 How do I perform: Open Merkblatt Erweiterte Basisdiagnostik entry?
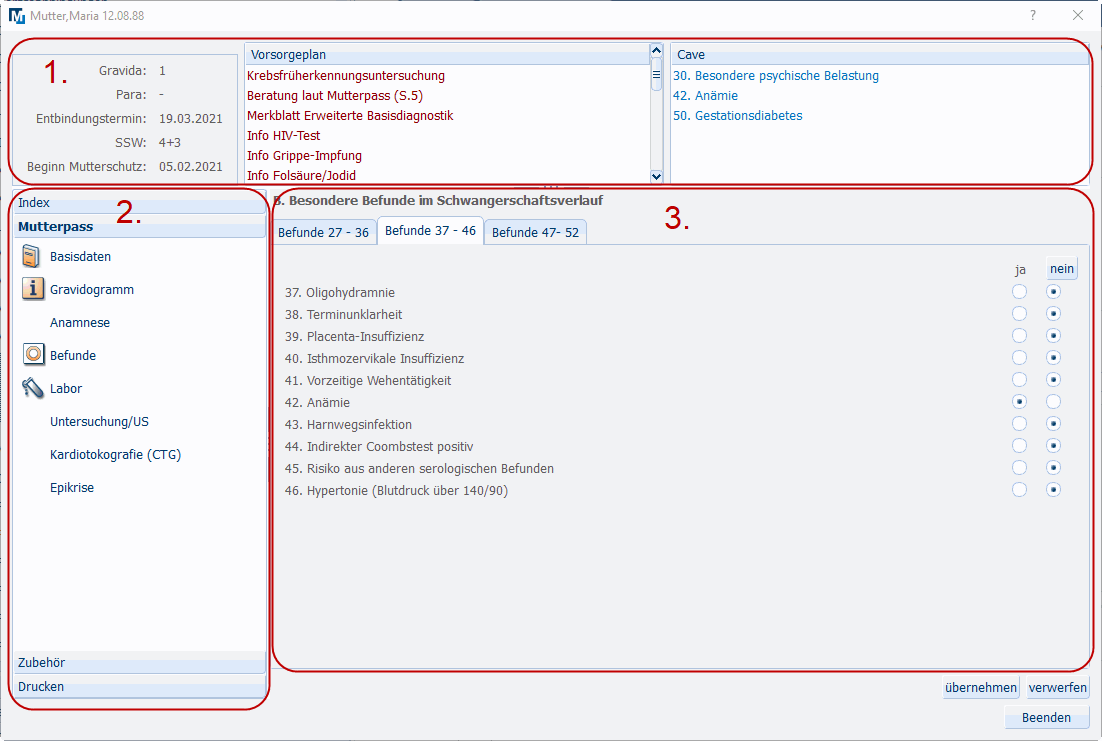(x=350, y=115)
